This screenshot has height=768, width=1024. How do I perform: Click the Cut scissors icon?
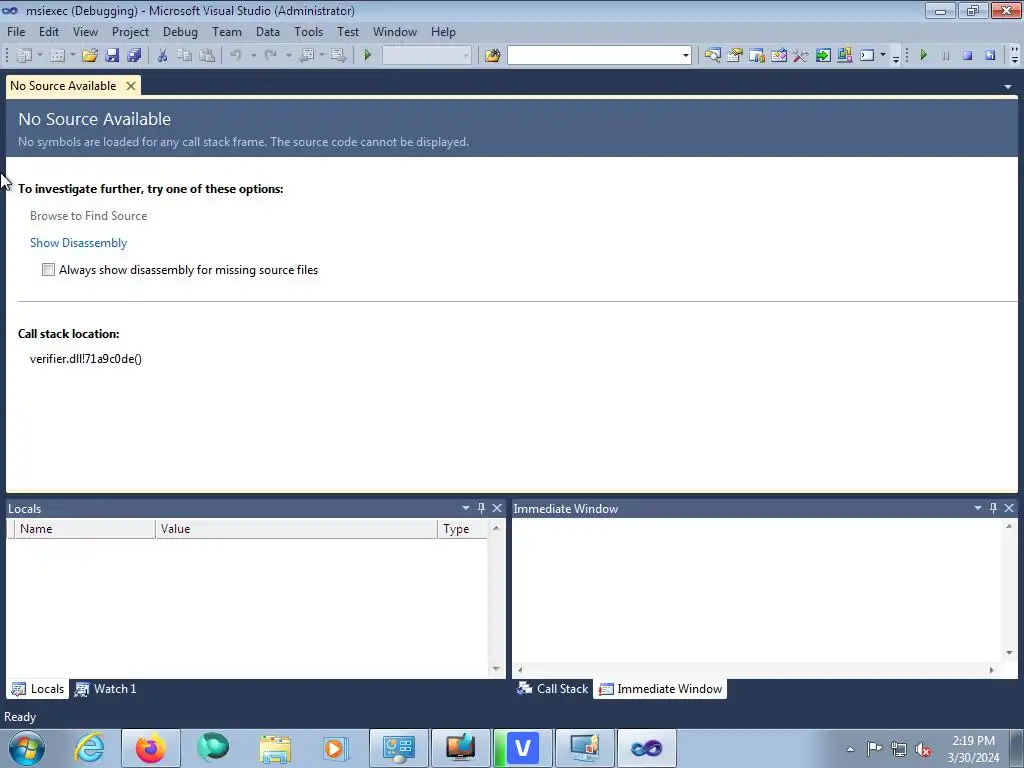(163, 56)
